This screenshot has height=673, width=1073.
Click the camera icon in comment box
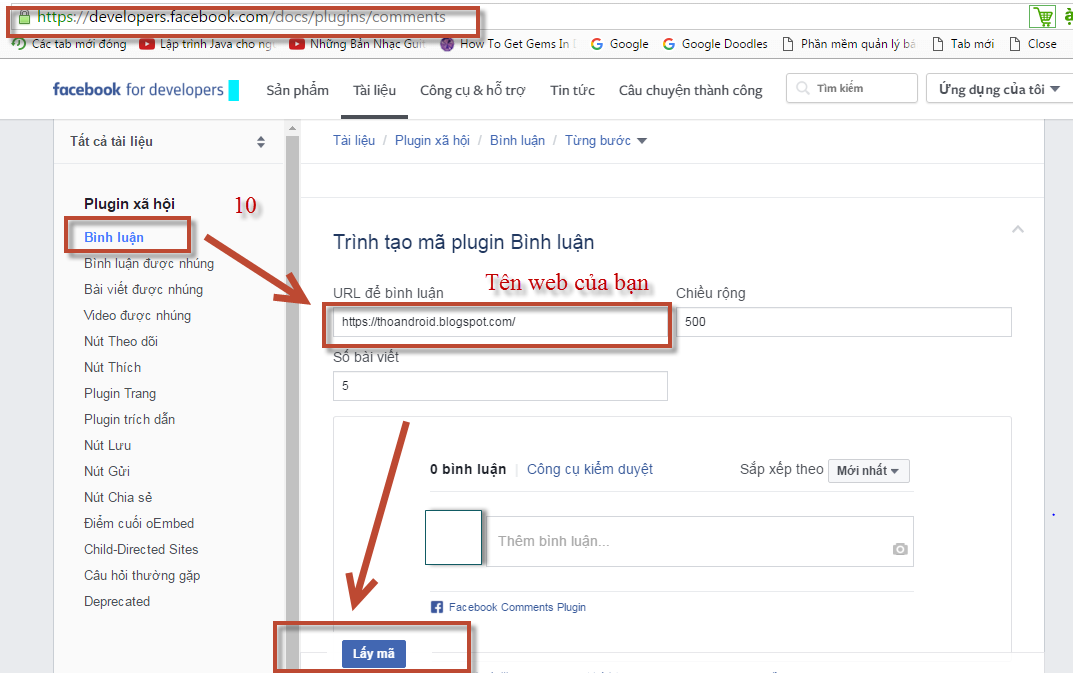[x=900, y=549]
